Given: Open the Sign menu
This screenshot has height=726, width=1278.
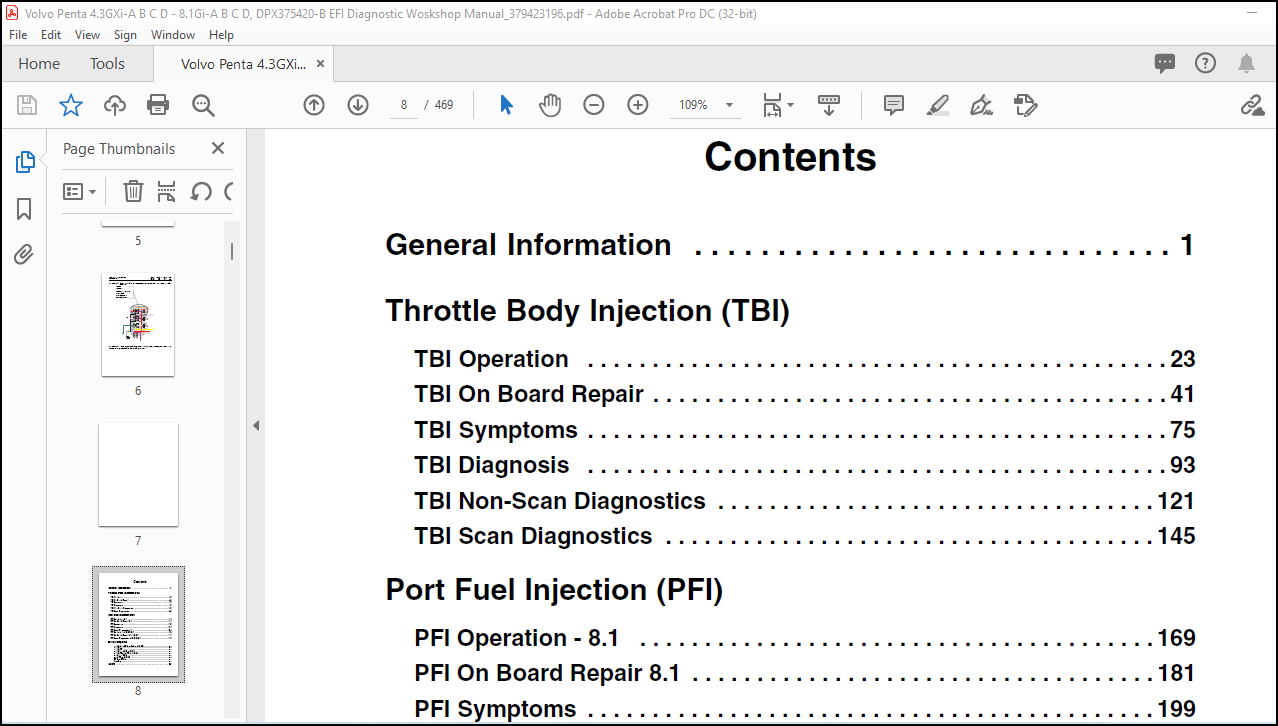Looking at the screenshot, I should pos(125,34).
